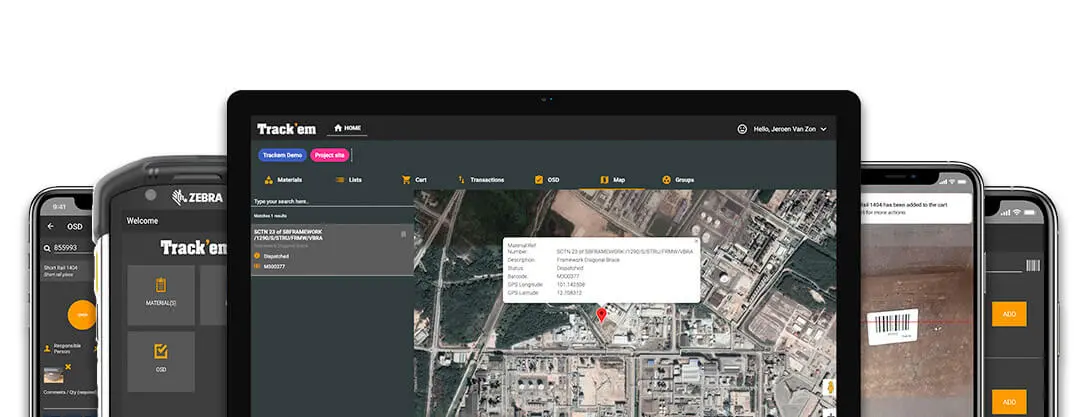The height and width of the screenshot is (417, 1088).
Task: Click the Track'em logo on the tablet
Action: click(286, 129)
